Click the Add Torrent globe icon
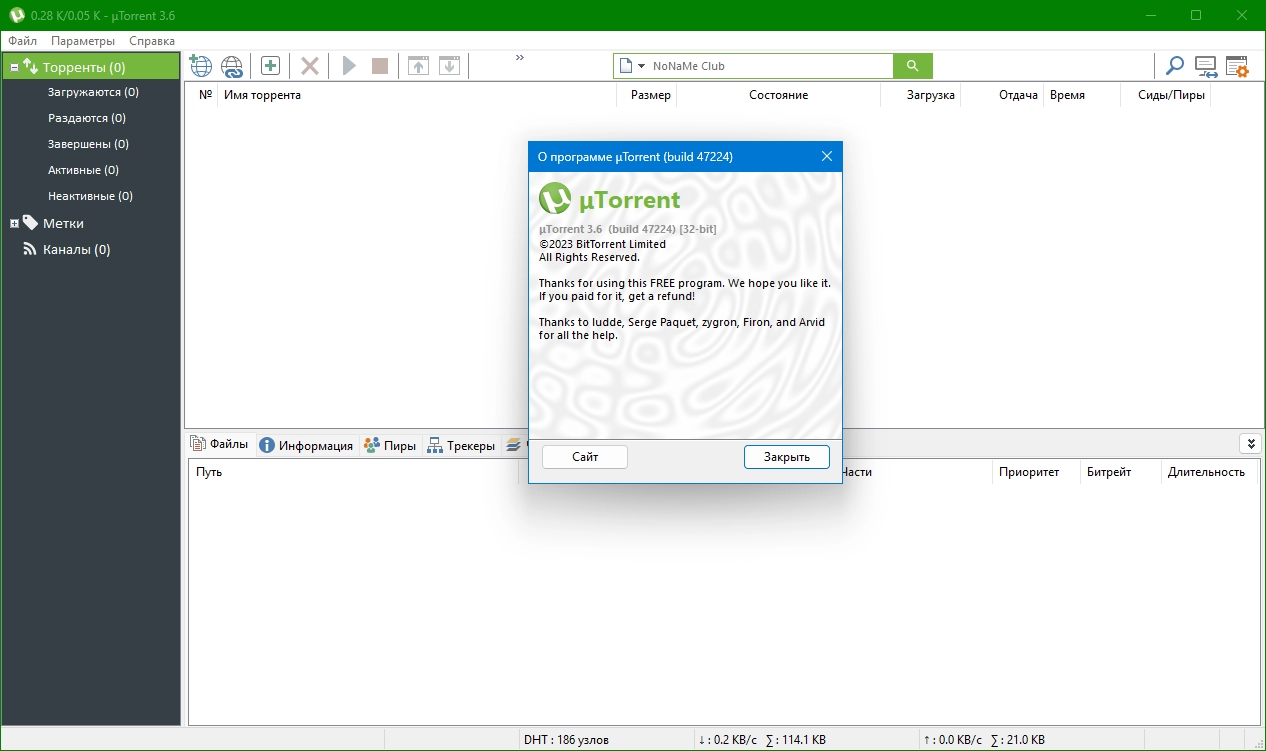 [201, 66]
